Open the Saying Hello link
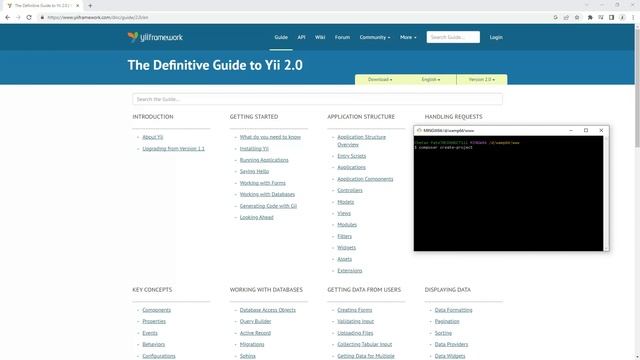This screenshot has height=360, width=640. click(254, 171)
